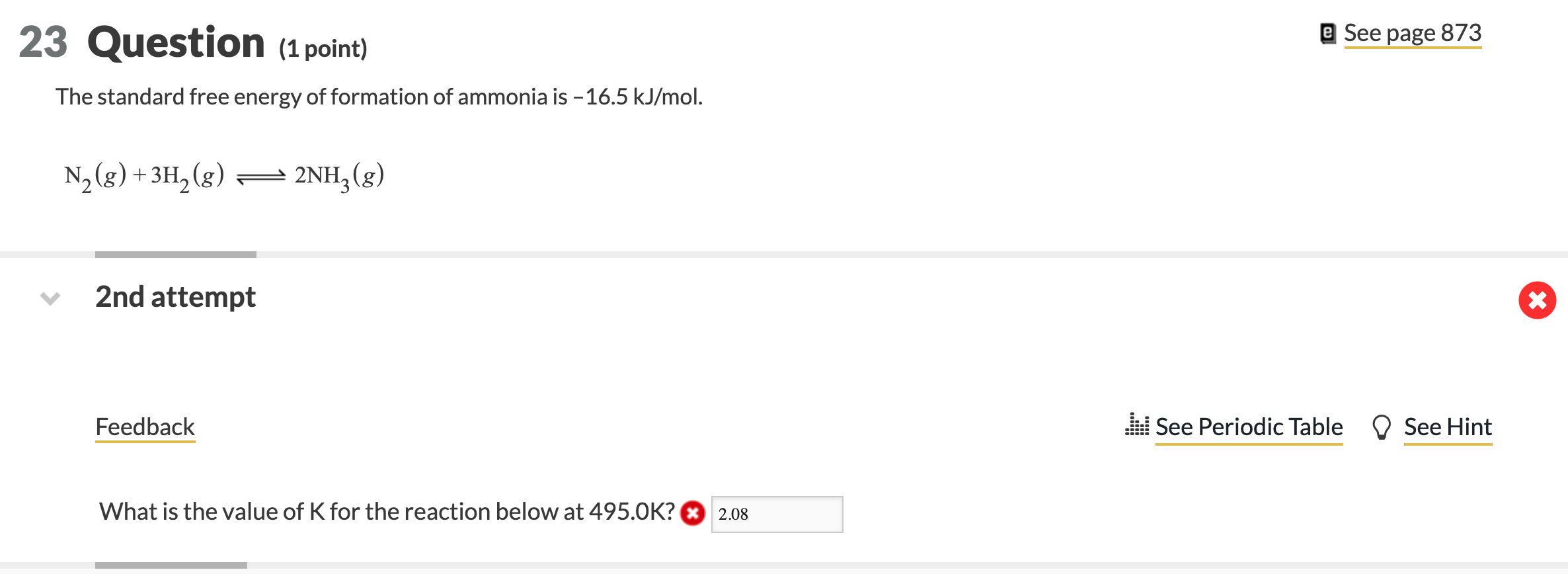Screen dimensions: 1568x574
Task: Click the Question 23 heading
Action: pyautogui.click(x=176, y=42)
